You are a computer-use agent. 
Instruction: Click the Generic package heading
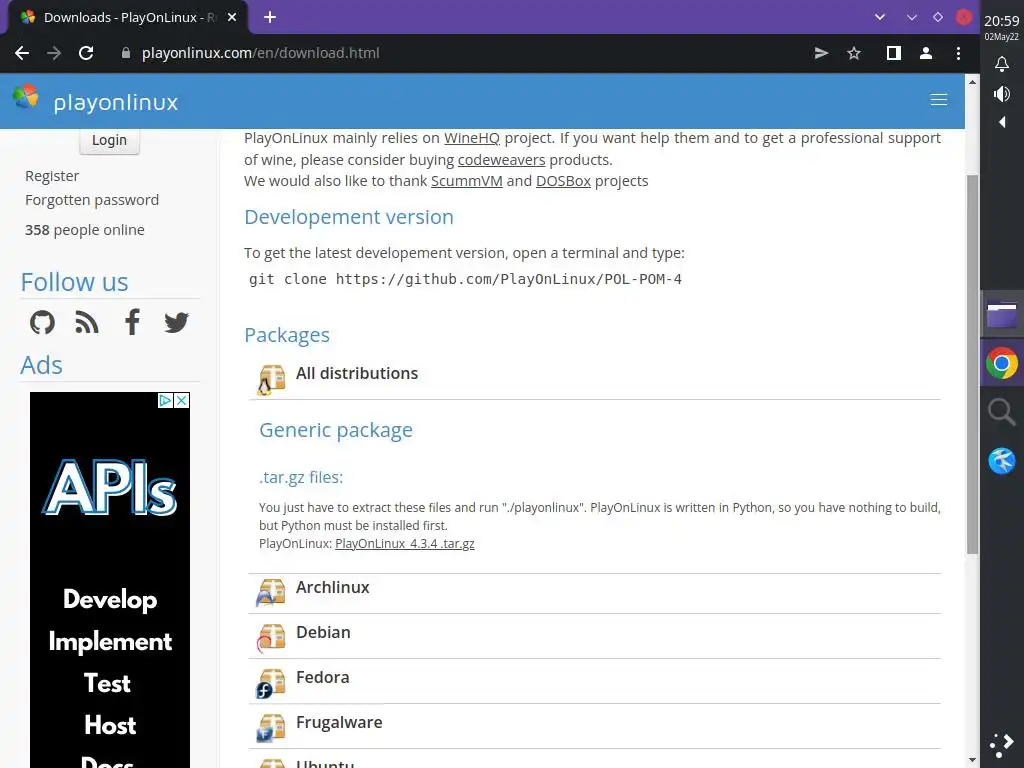(336, 430)
